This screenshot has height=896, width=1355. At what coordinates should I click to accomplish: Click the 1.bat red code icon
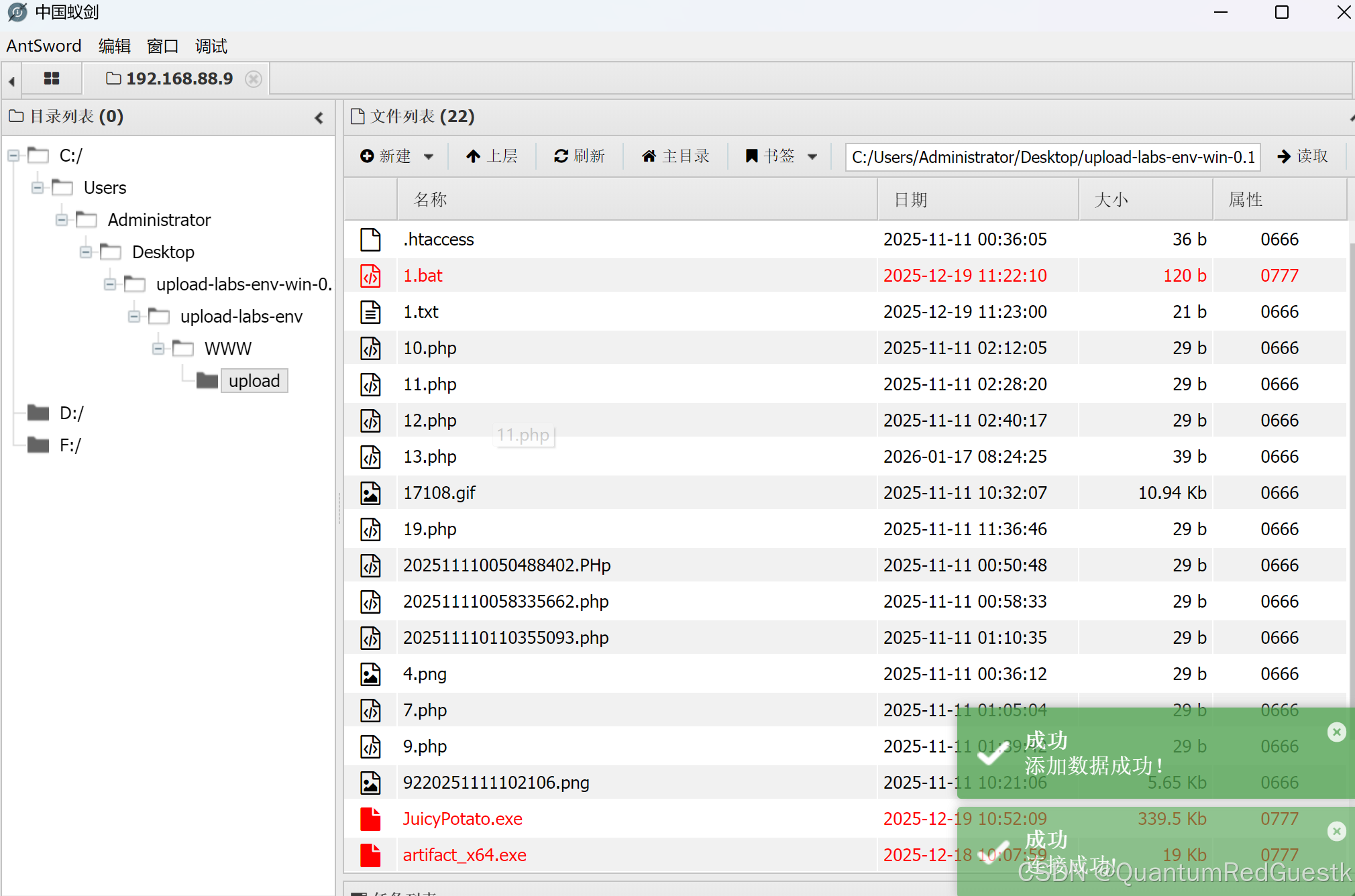(370, 276)
